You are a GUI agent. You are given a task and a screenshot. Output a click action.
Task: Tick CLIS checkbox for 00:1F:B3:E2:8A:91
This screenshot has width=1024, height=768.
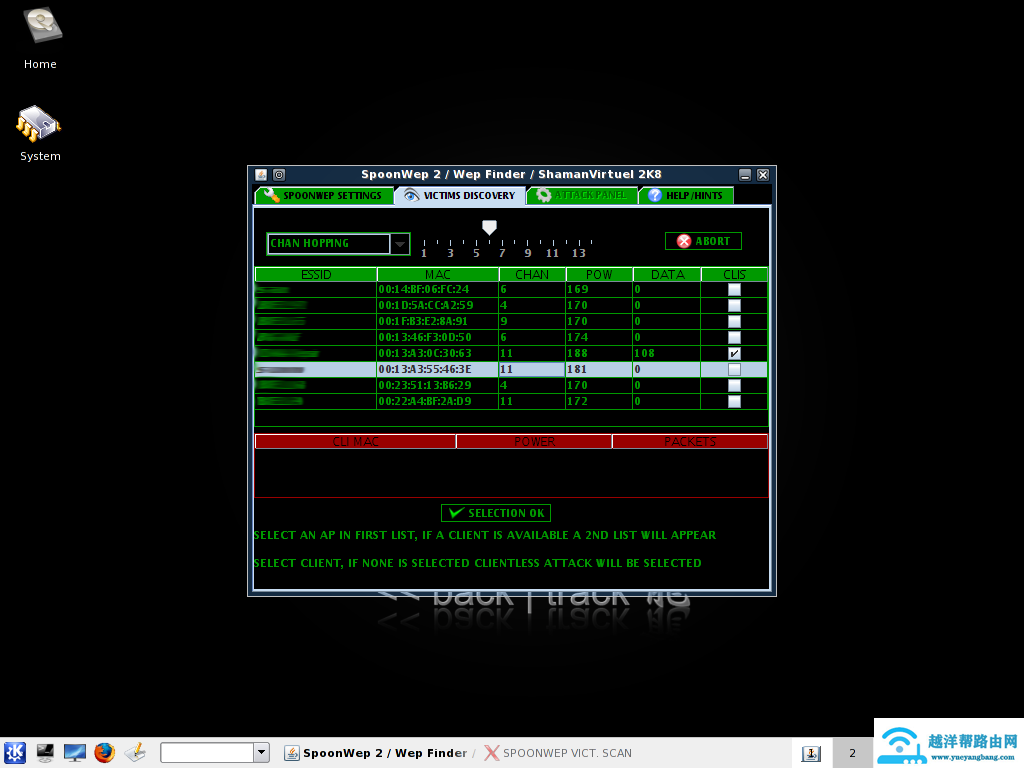pyautogui.click(x=734, y=321)
